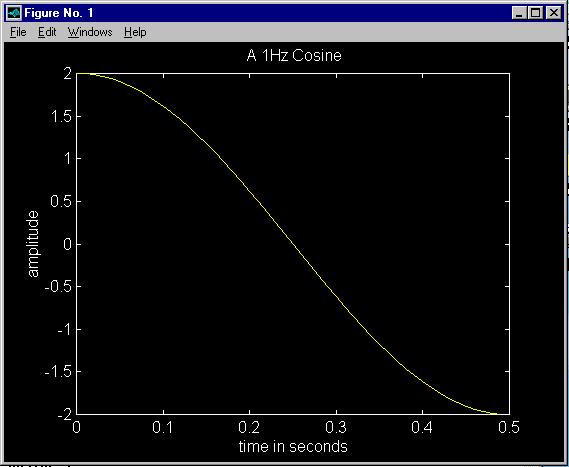Open the Windows menu
Image resolution: width=569 pixels, height=467 pixels.
coord(90,32)
